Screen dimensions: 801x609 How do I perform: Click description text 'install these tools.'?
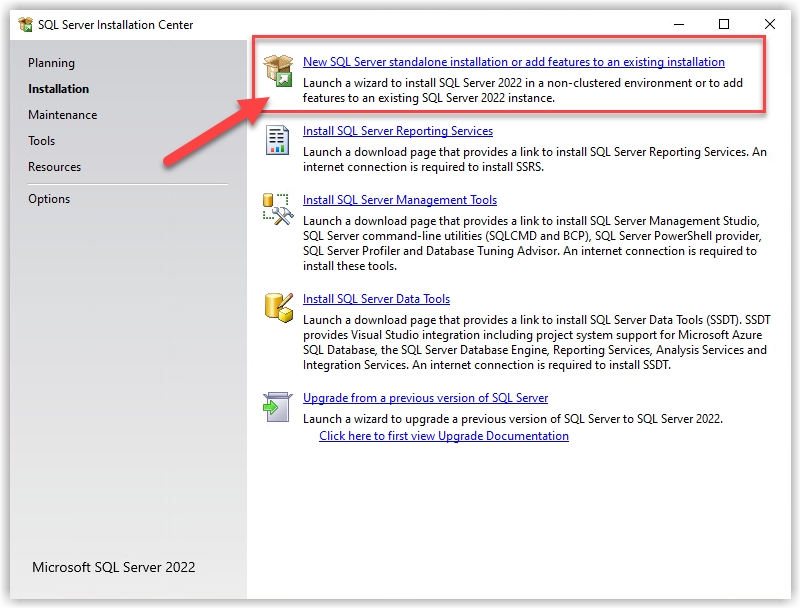click(x=350, y=266)
